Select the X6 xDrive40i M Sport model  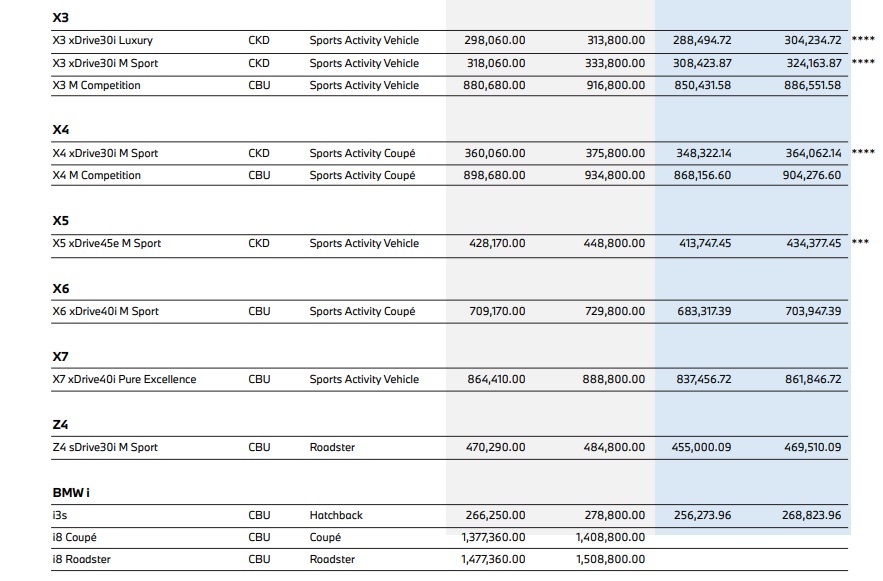tap(105, 311)
